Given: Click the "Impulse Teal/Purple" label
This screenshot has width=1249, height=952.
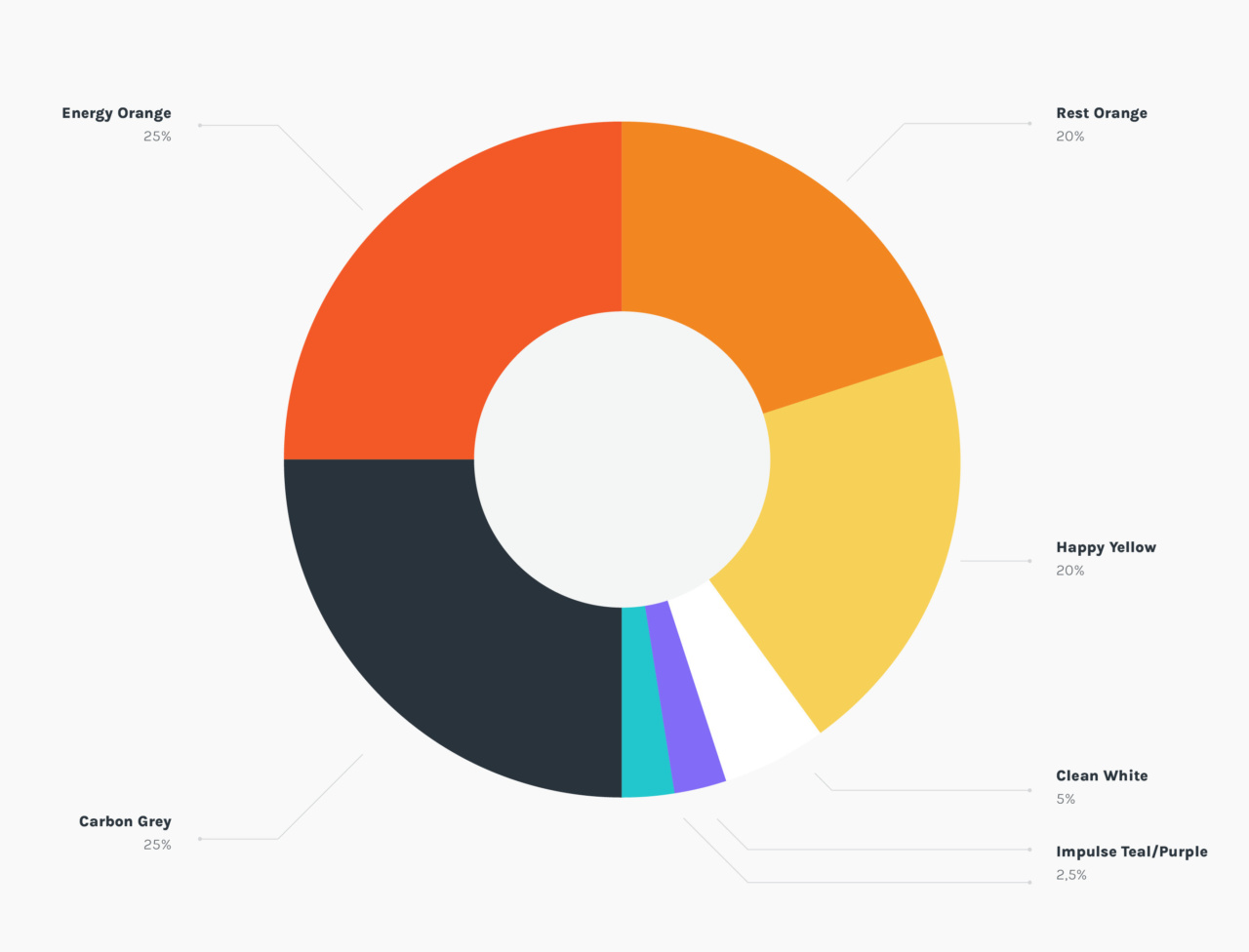Looking at the screenshot, I should (1131, 852).
